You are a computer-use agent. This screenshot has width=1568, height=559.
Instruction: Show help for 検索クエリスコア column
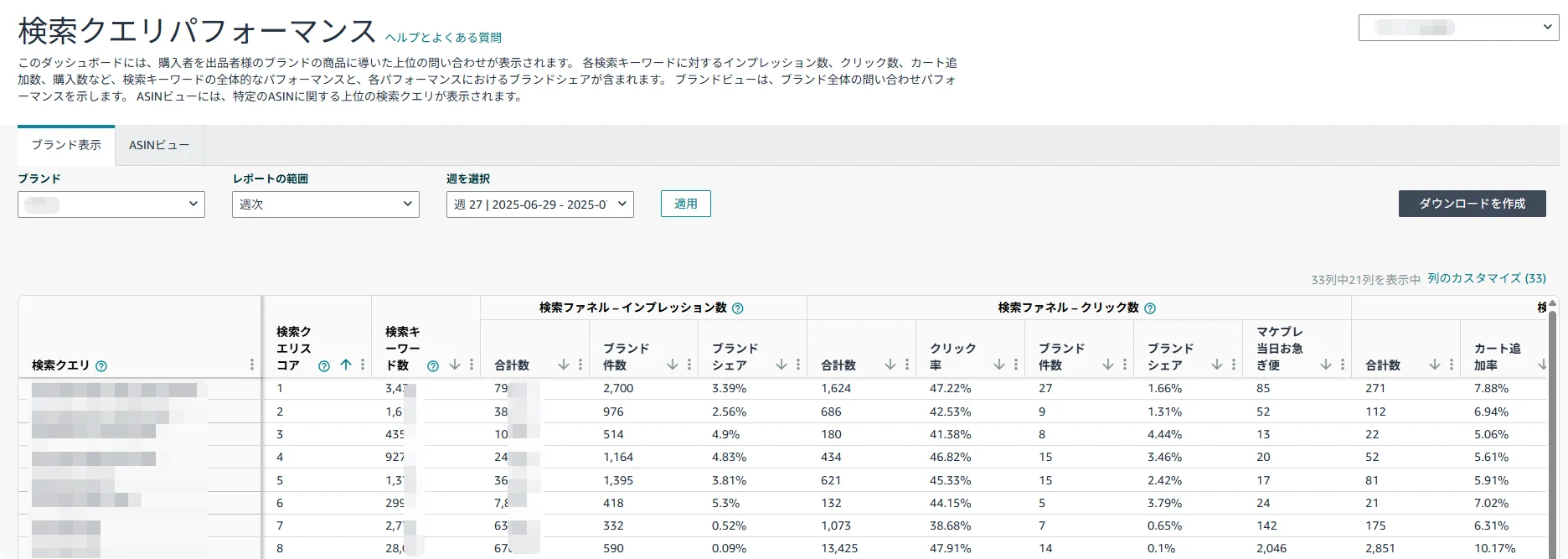(324, 365)
